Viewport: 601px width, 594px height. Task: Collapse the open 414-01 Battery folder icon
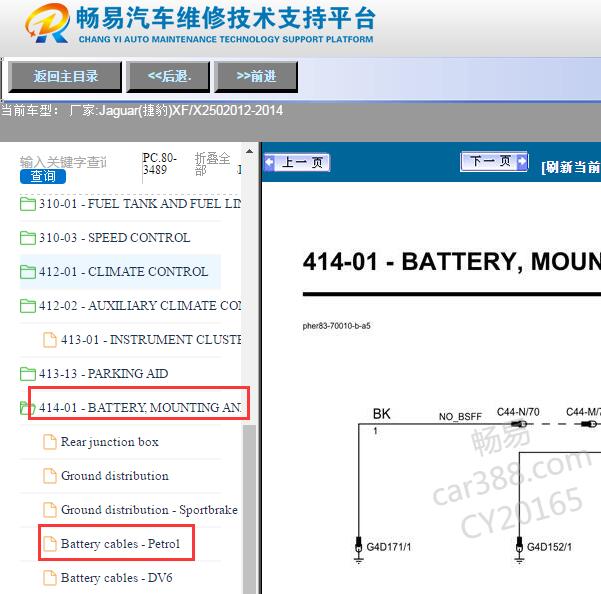point(28,408)
